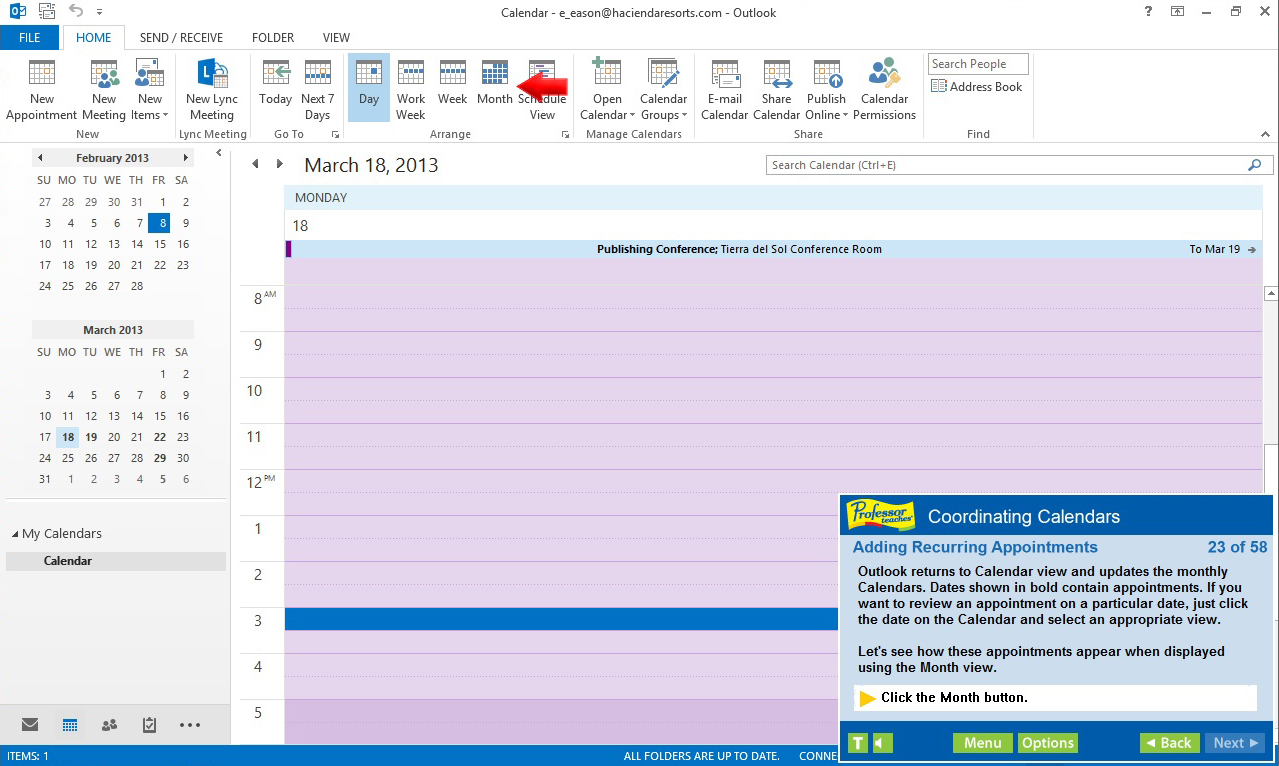
Task: Open the Address Book
Action: [977, 86]
